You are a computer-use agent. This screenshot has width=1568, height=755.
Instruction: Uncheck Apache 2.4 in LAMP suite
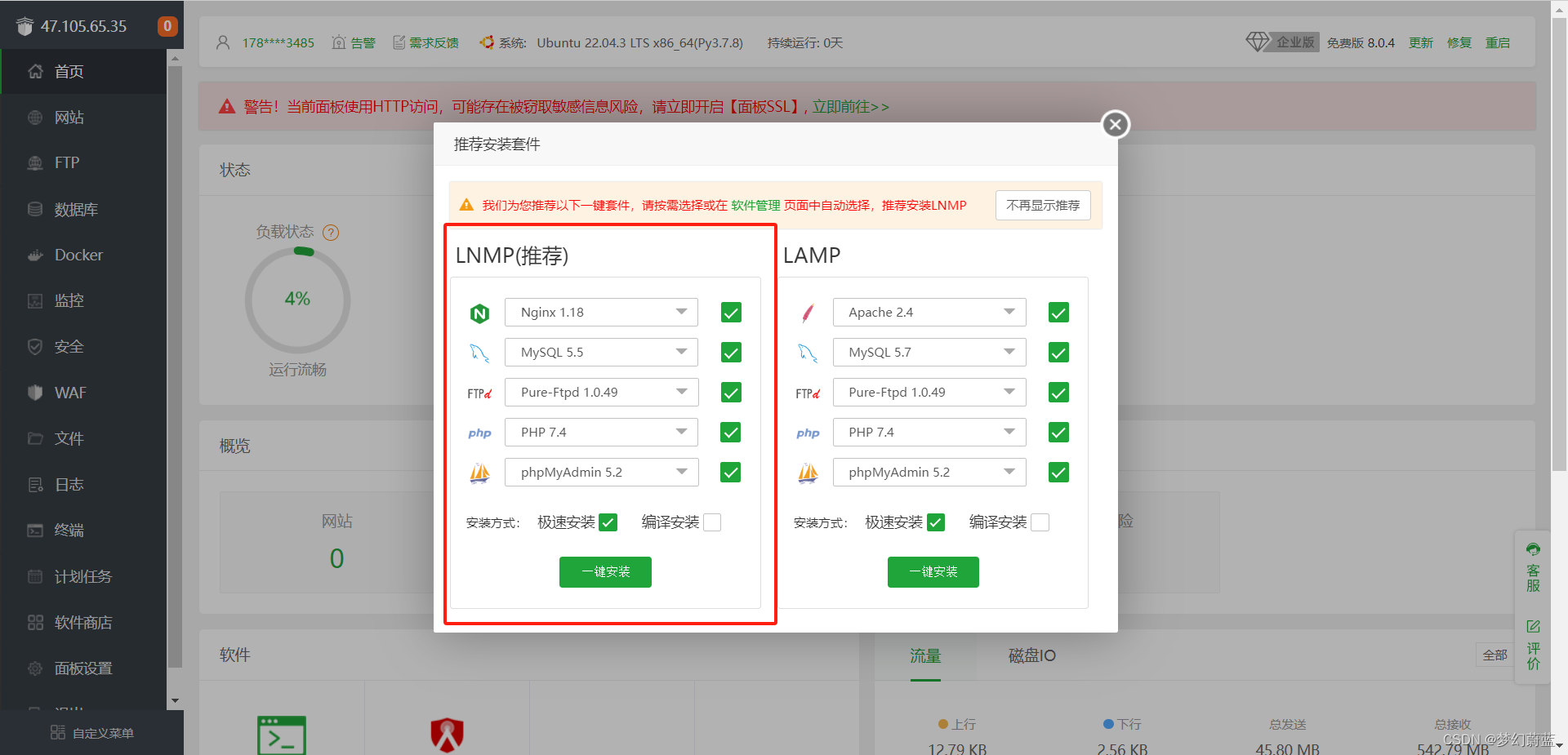tap(1058, 313)
